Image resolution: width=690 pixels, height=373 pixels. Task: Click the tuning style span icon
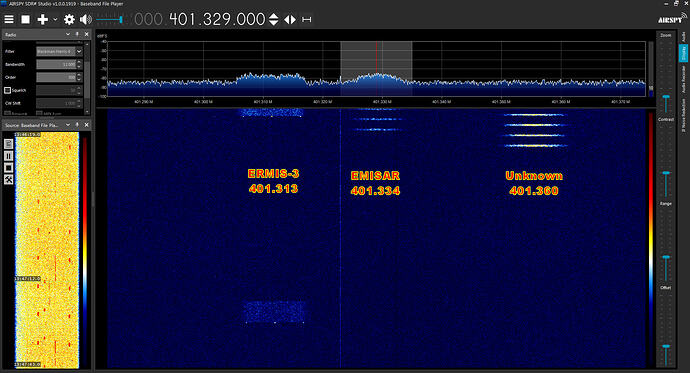[307, 19]
